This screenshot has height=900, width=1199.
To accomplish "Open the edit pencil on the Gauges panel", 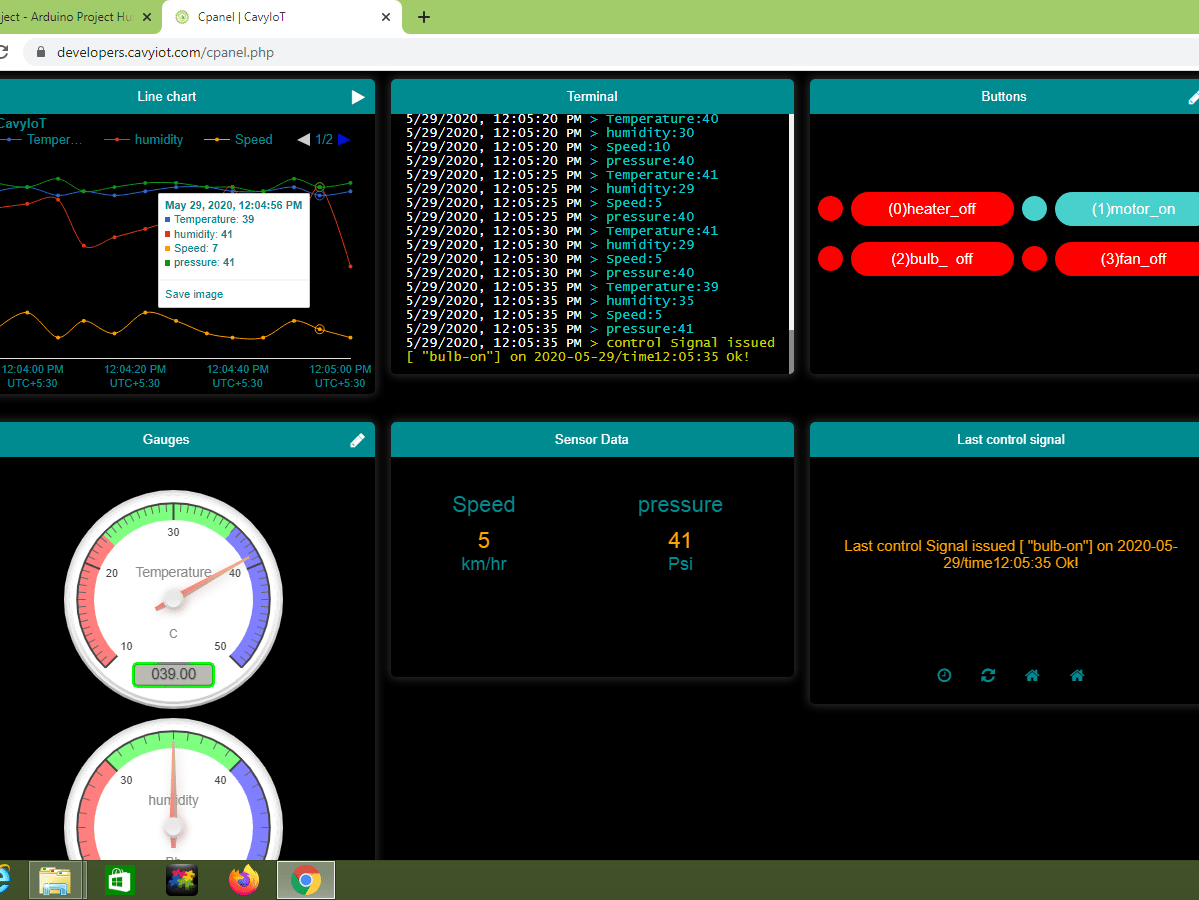I will (357, 439).
